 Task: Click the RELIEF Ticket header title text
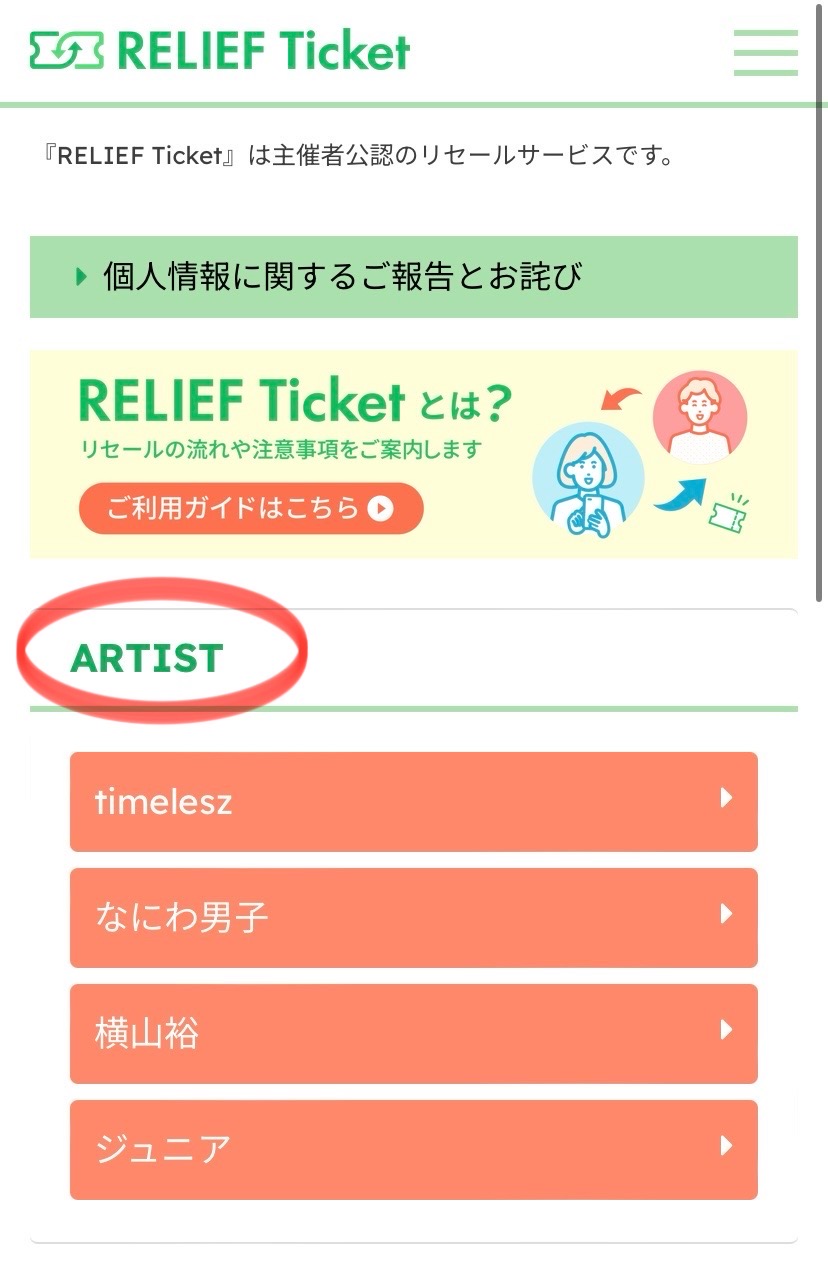(x=264, y=51)
